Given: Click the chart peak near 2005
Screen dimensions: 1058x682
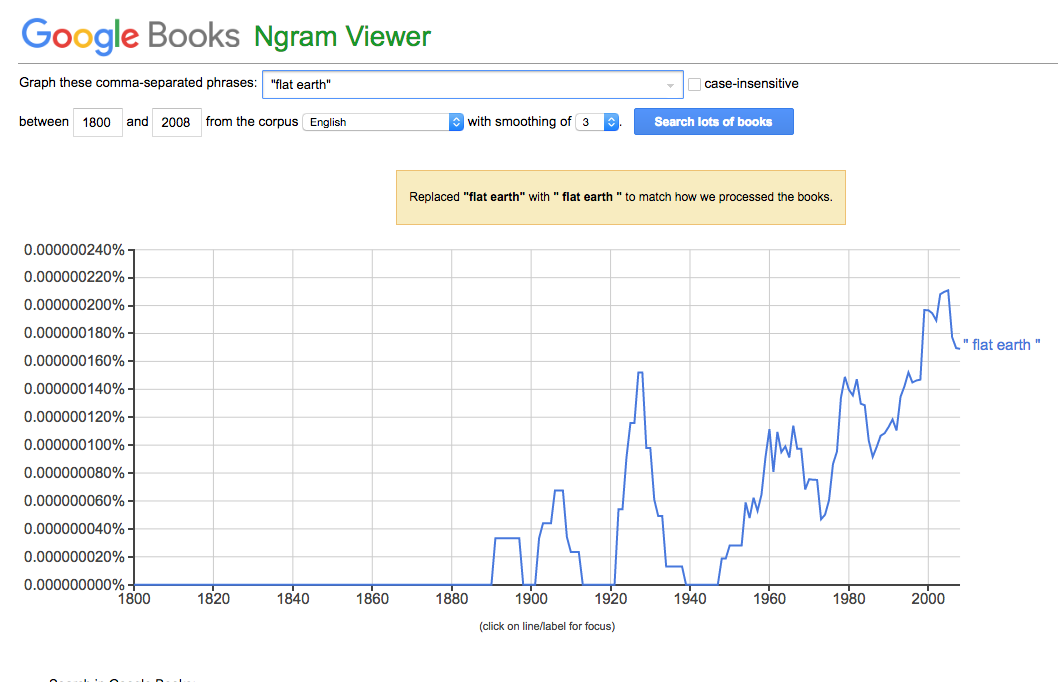Looking at the screenshot, I should tap(947, 291).
